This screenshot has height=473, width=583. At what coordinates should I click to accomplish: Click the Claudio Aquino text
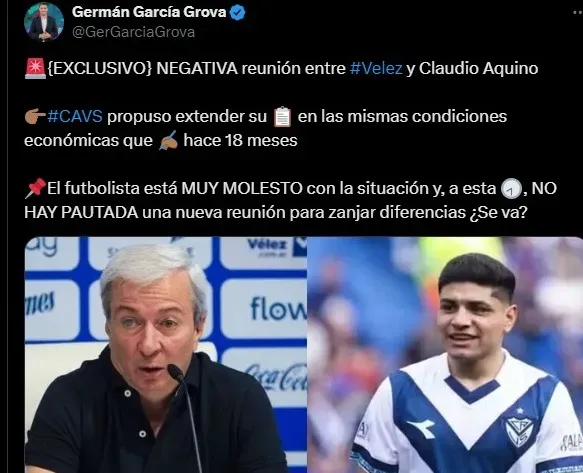[479, 68]
